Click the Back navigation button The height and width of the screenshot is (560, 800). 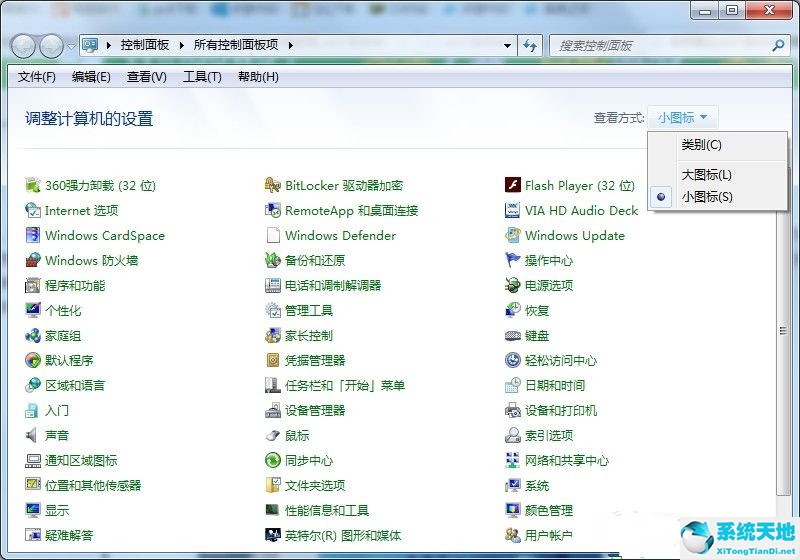[x=23, y=46]
